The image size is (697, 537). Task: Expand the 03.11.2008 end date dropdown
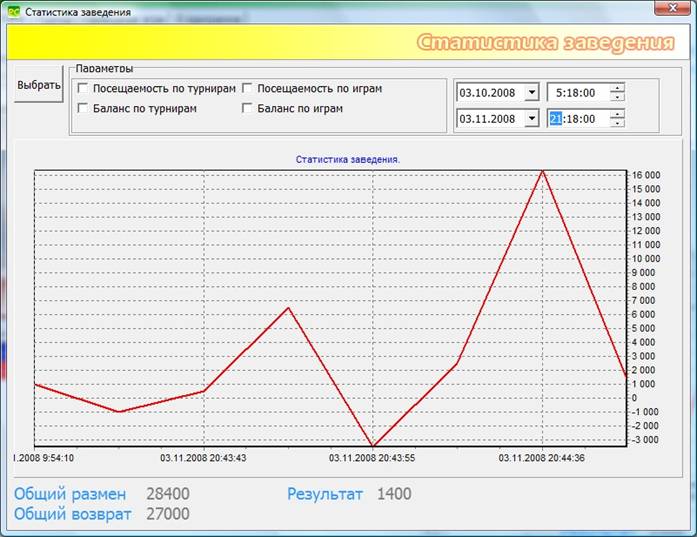click(531, 119)
